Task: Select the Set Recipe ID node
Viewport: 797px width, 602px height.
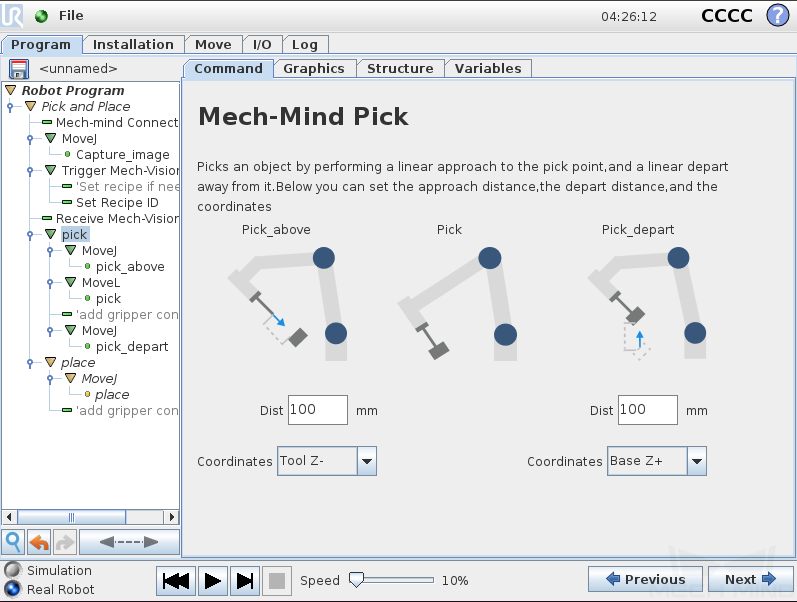Action: pyautogui.click(x=117, y=202)
